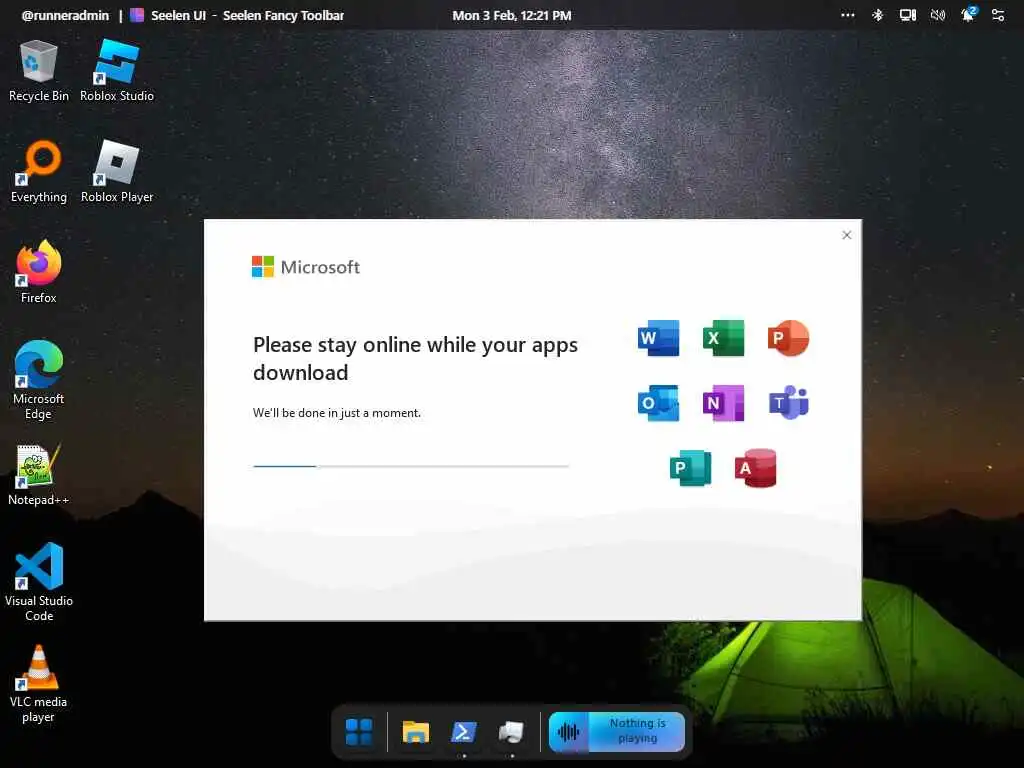Select the Notepad++ desktop shortcut
Screen dimensions: 1024x768
tap(39, 475)
